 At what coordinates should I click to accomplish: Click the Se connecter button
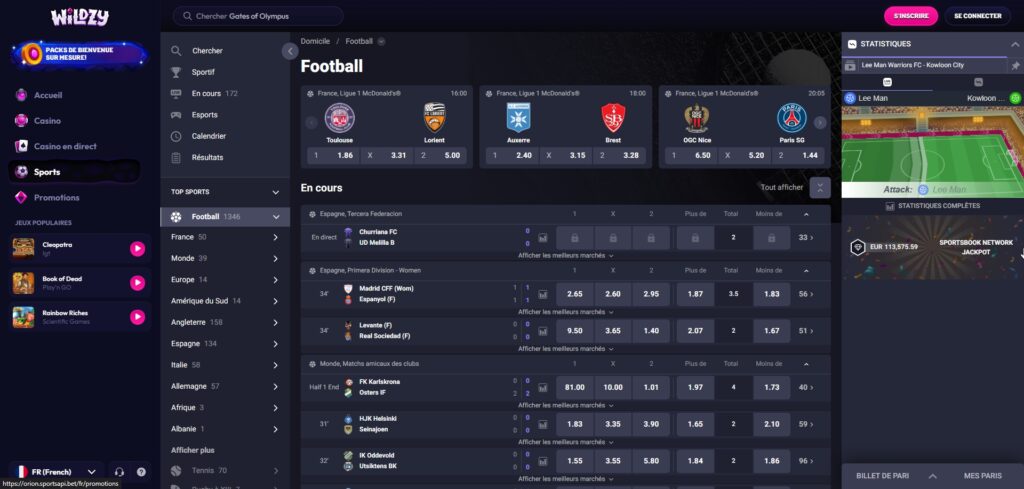pyautogui.click(x=977, y=16)
